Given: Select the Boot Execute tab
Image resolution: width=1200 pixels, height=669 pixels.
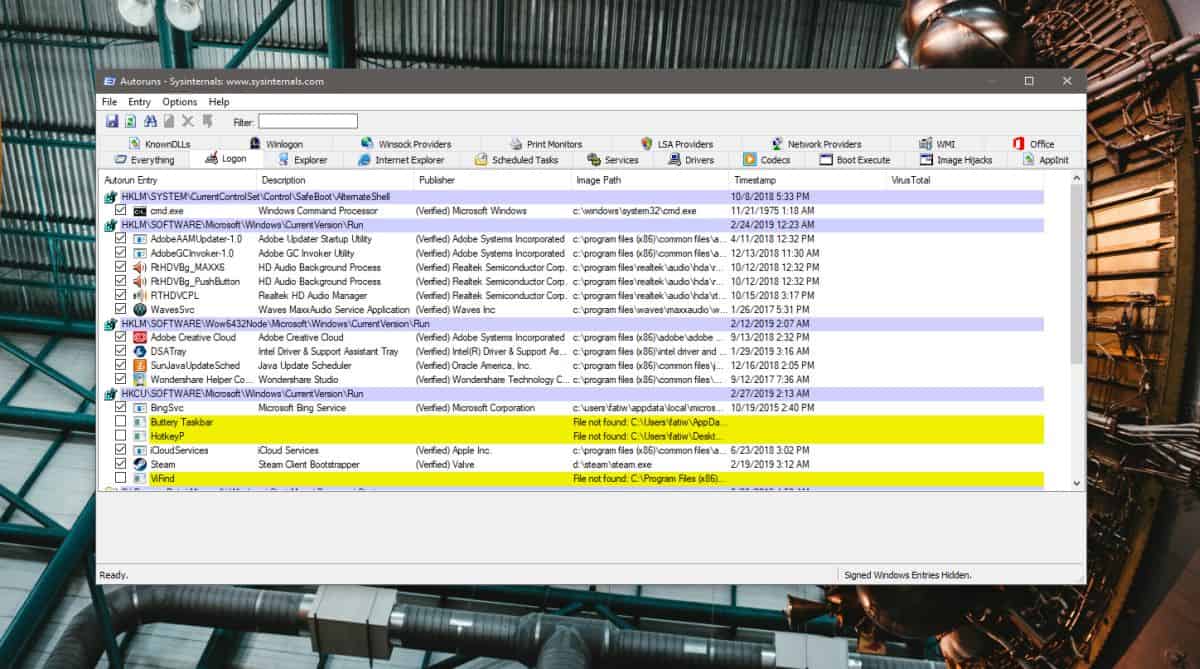Looking at the screenshot, I should tap(854, 160).
